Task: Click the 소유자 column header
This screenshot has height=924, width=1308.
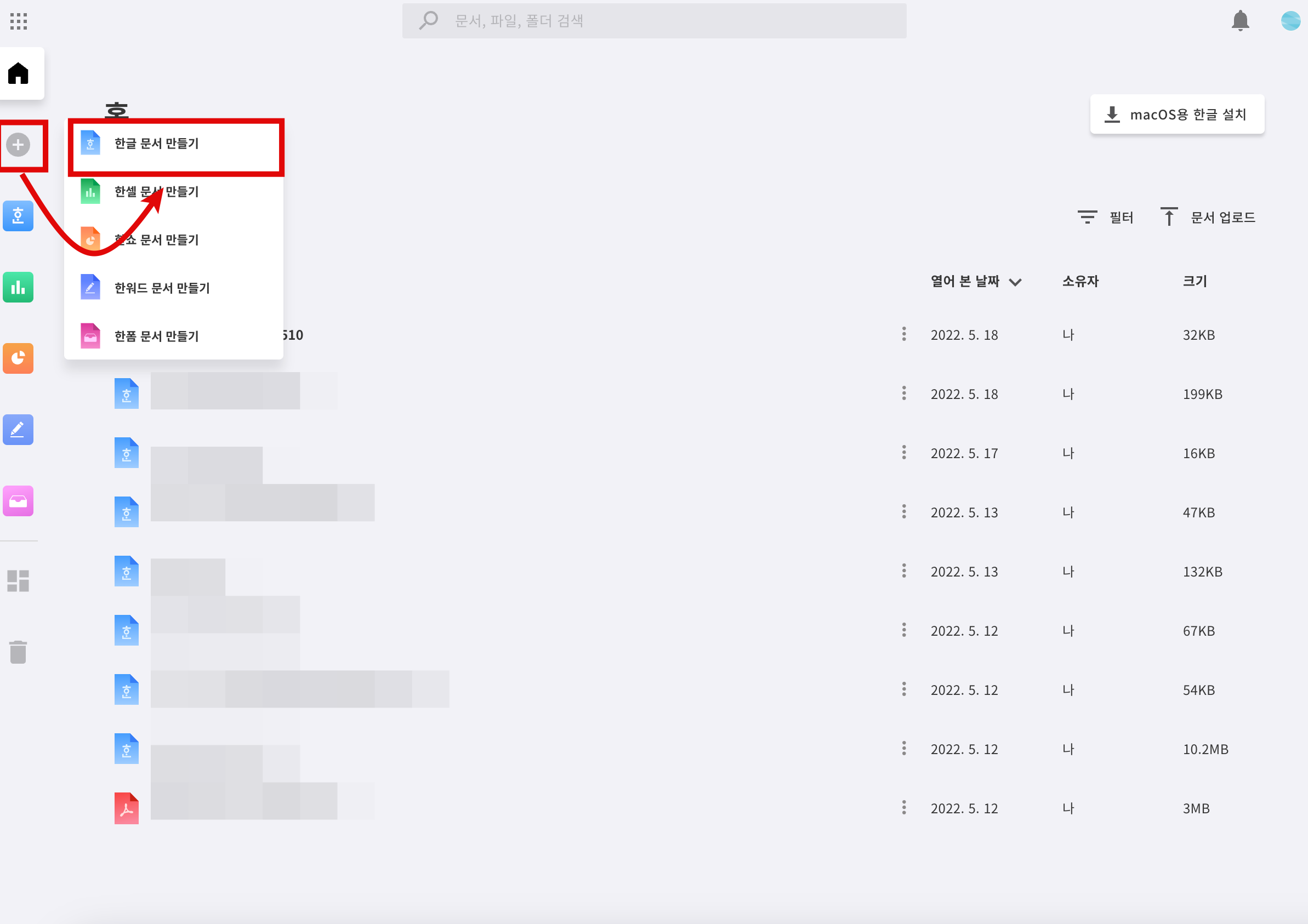Action: tap(1080, 281)
